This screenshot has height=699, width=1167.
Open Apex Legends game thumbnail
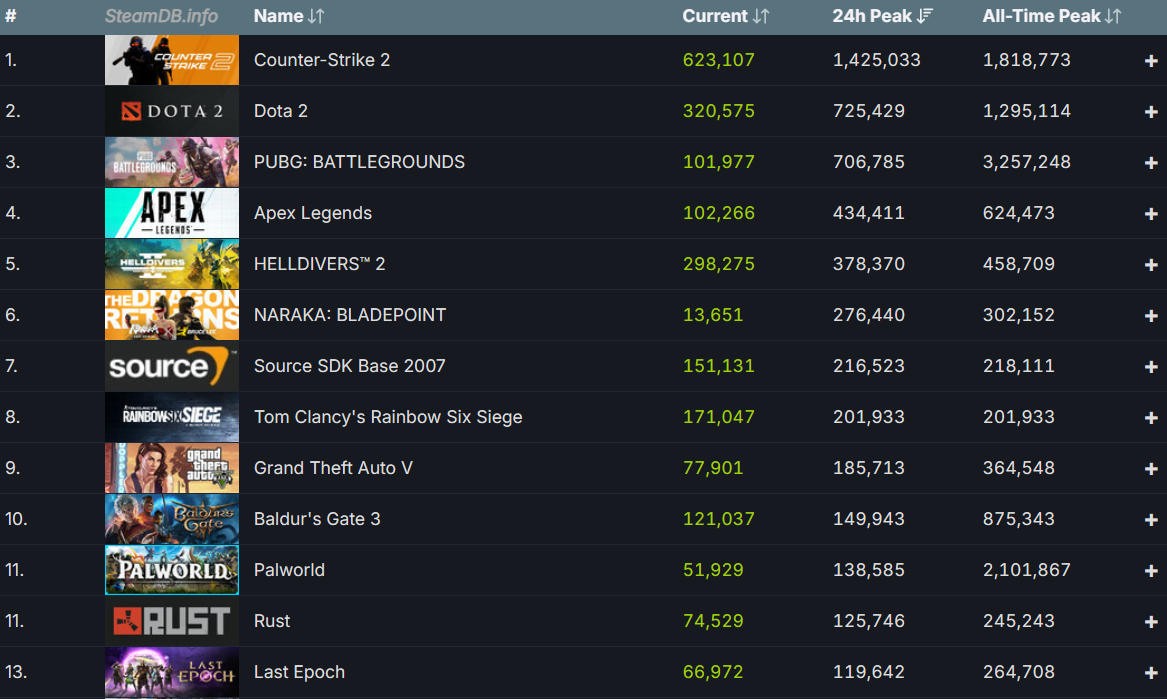(x=172, y=213)
